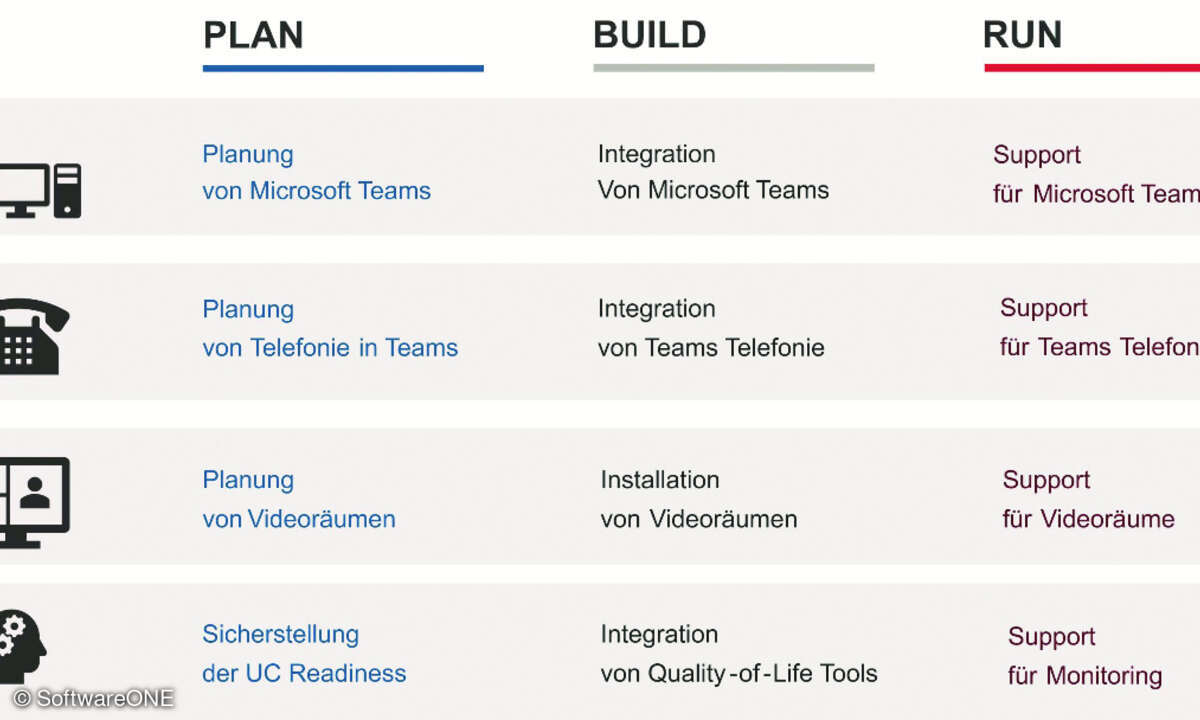Screen dimensions: 1200x720
Task: Click the gray line under BUILD
Action: point(733,68)
